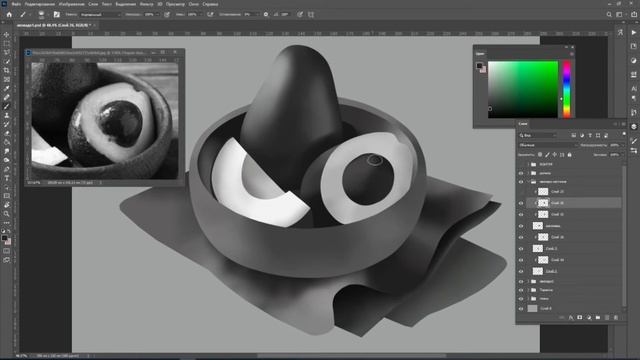640x360 pixels.
Task: Open the 3D menu
Action: (x=160, y=4)
